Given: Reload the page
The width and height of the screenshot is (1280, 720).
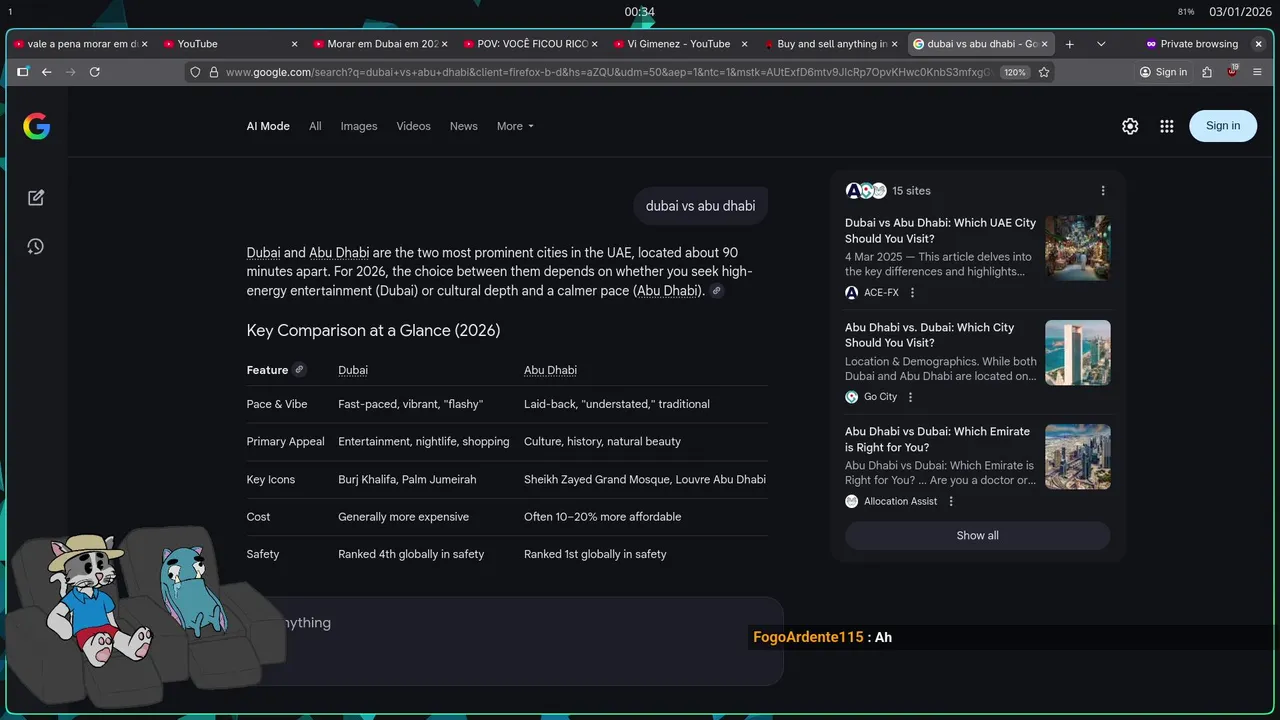Looking at the screenshot, I should tap(95, 72).
